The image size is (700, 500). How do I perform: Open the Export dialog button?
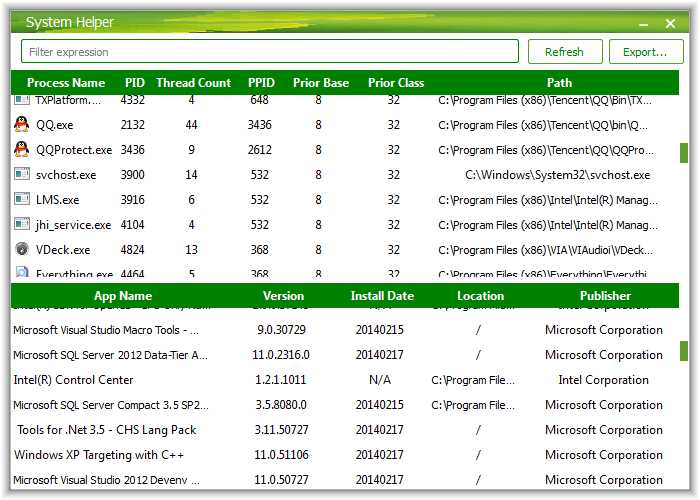646,52
